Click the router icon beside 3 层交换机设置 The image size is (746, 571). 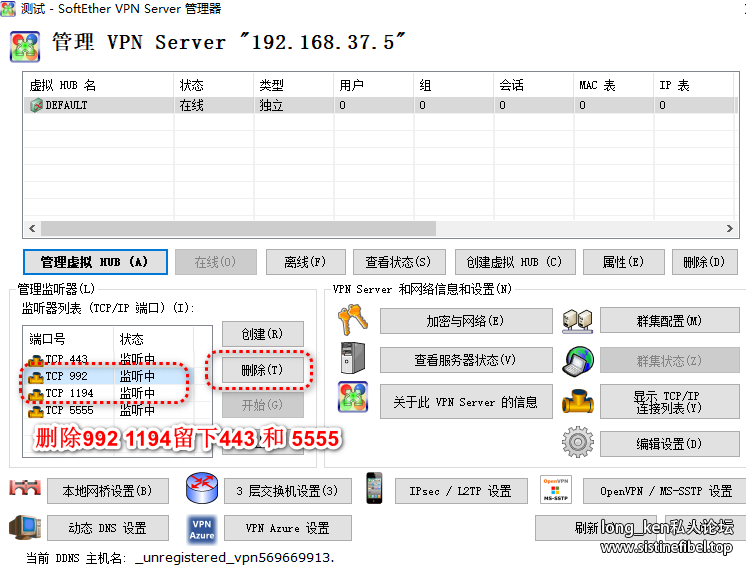202,490
